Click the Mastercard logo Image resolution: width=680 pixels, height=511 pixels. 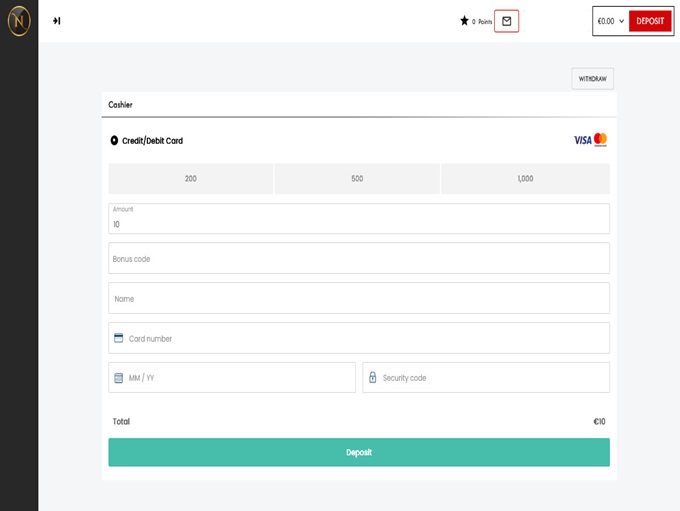tap(600, 140)
